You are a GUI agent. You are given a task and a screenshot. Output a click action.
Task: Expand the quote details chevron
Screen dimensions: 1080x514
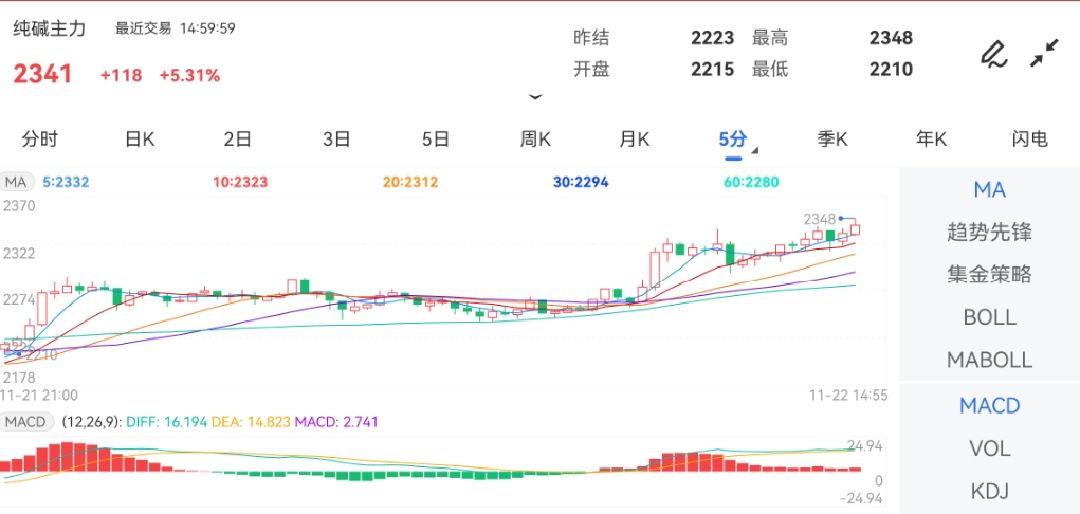[535, 97]
